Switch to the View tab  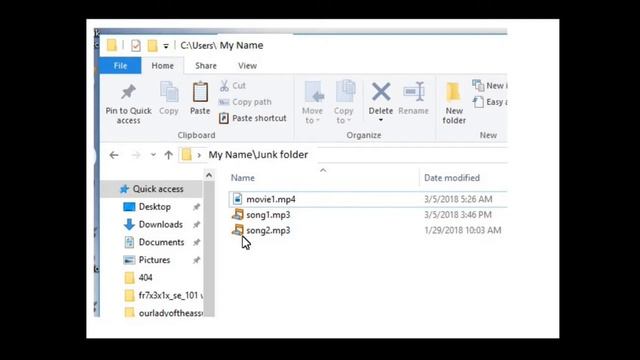click(247, 66)
